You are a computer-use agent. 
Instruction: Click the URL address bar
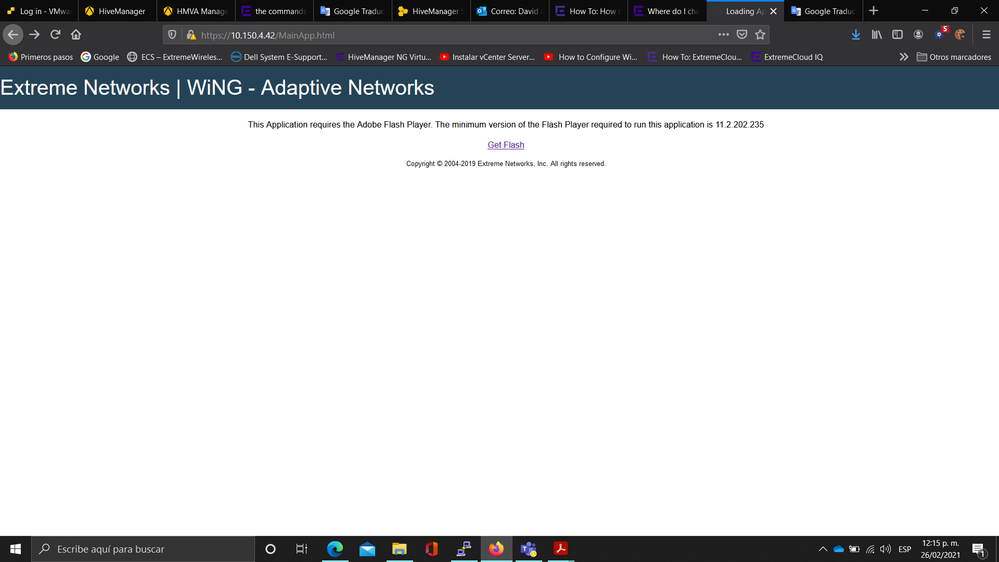point(450,34)
